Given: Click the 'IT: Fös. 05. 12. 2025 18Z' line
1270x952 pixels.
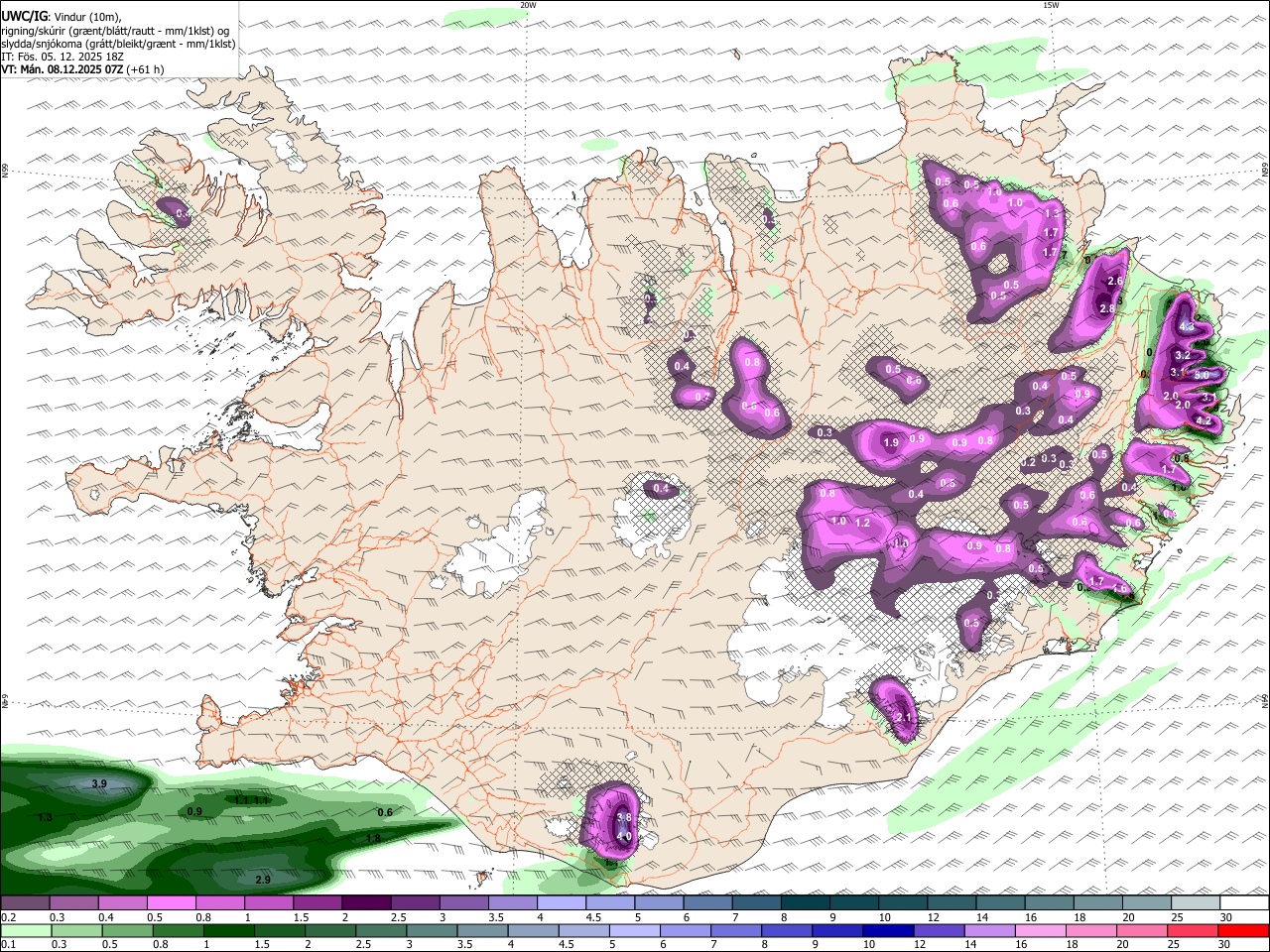Looking at the screenshot, I should [63, 57].
